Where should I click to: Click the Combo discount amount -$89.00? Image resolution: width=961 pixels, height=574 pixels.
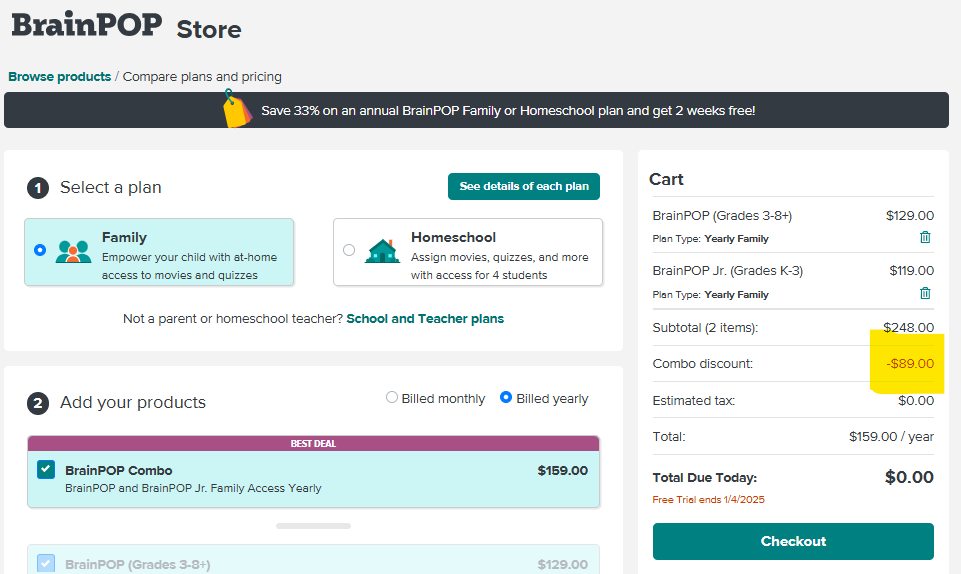click(910, 363)
